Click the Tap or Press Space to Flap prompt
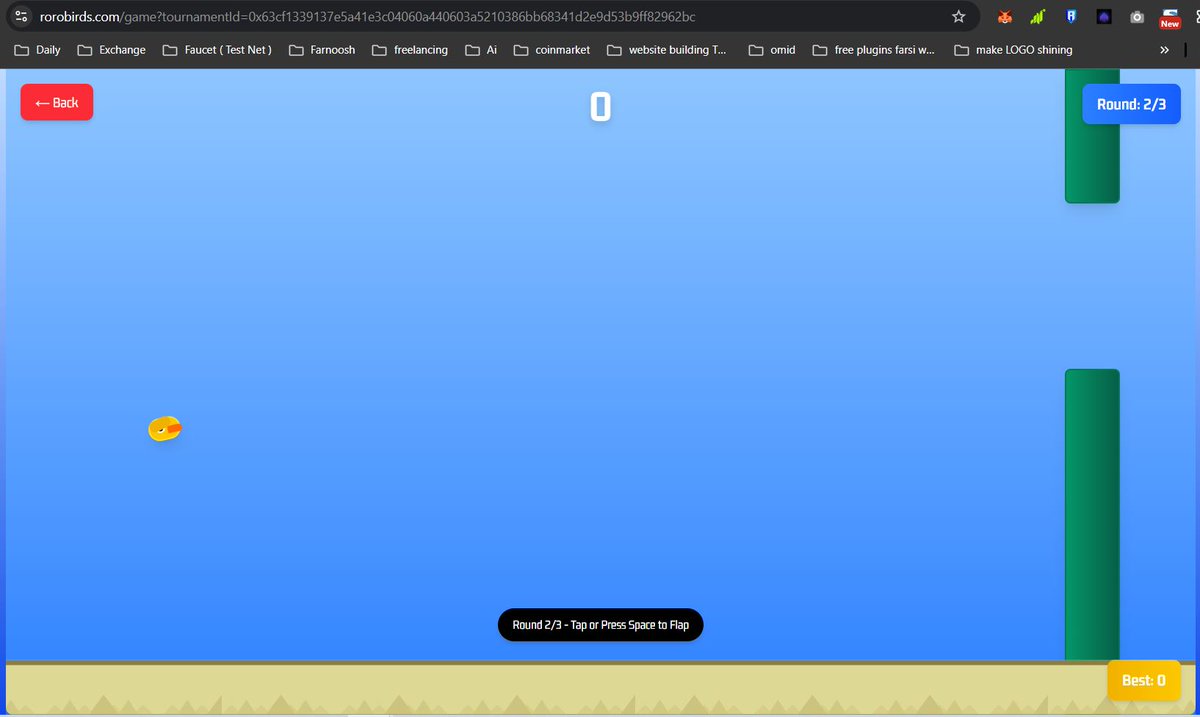This screenshot has height=717, width=1200. pyautogui.click(x=600, y=625)
